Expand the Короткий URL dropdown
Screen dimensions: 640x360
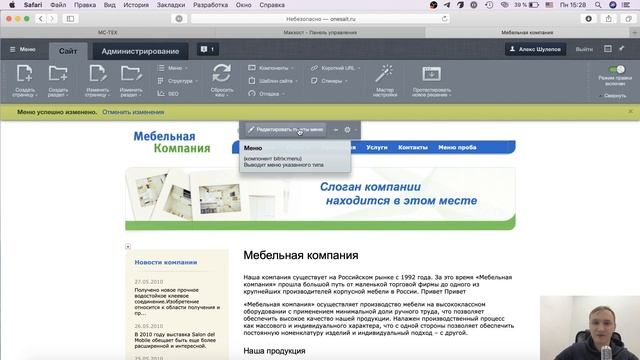point(336,68)
